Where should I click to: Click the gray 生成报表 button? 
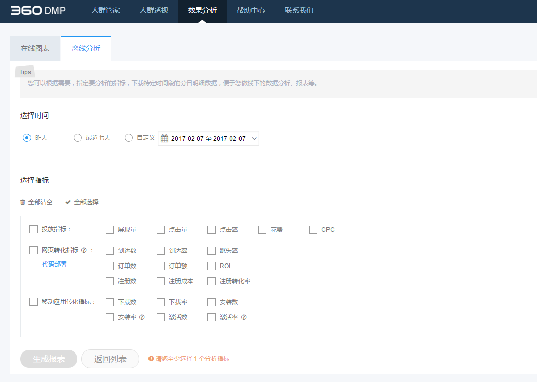click(x=49, y=359)
